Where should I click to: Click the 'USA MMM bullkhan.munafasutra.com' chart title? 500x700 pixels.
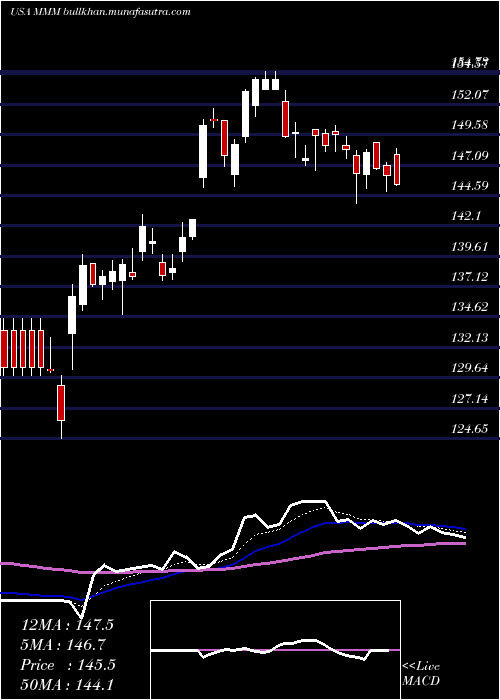coord(100,11)
